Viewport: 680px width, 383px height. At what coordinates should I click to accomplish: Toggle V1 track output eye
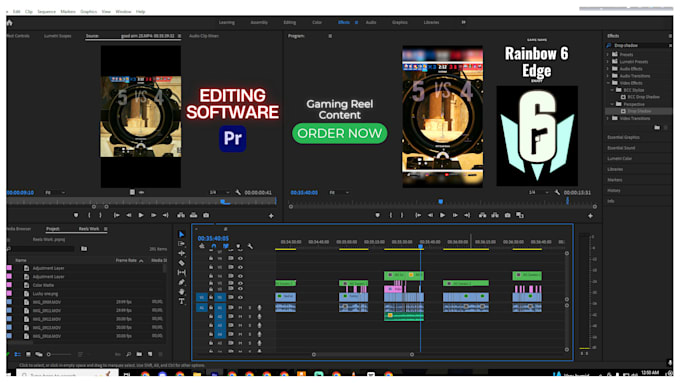click(x=240, y=298)
